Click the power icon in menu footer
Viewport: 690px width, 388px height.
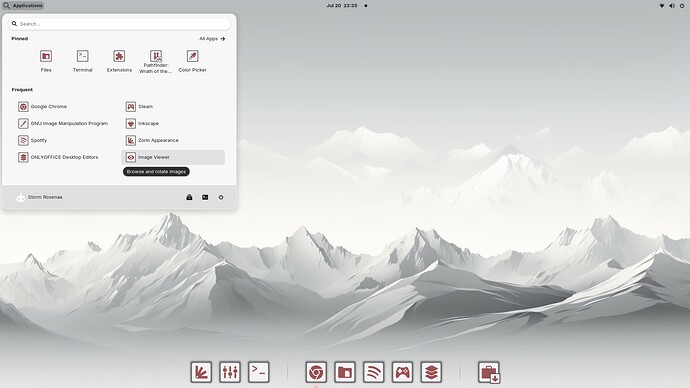click(x=221, y=197)
